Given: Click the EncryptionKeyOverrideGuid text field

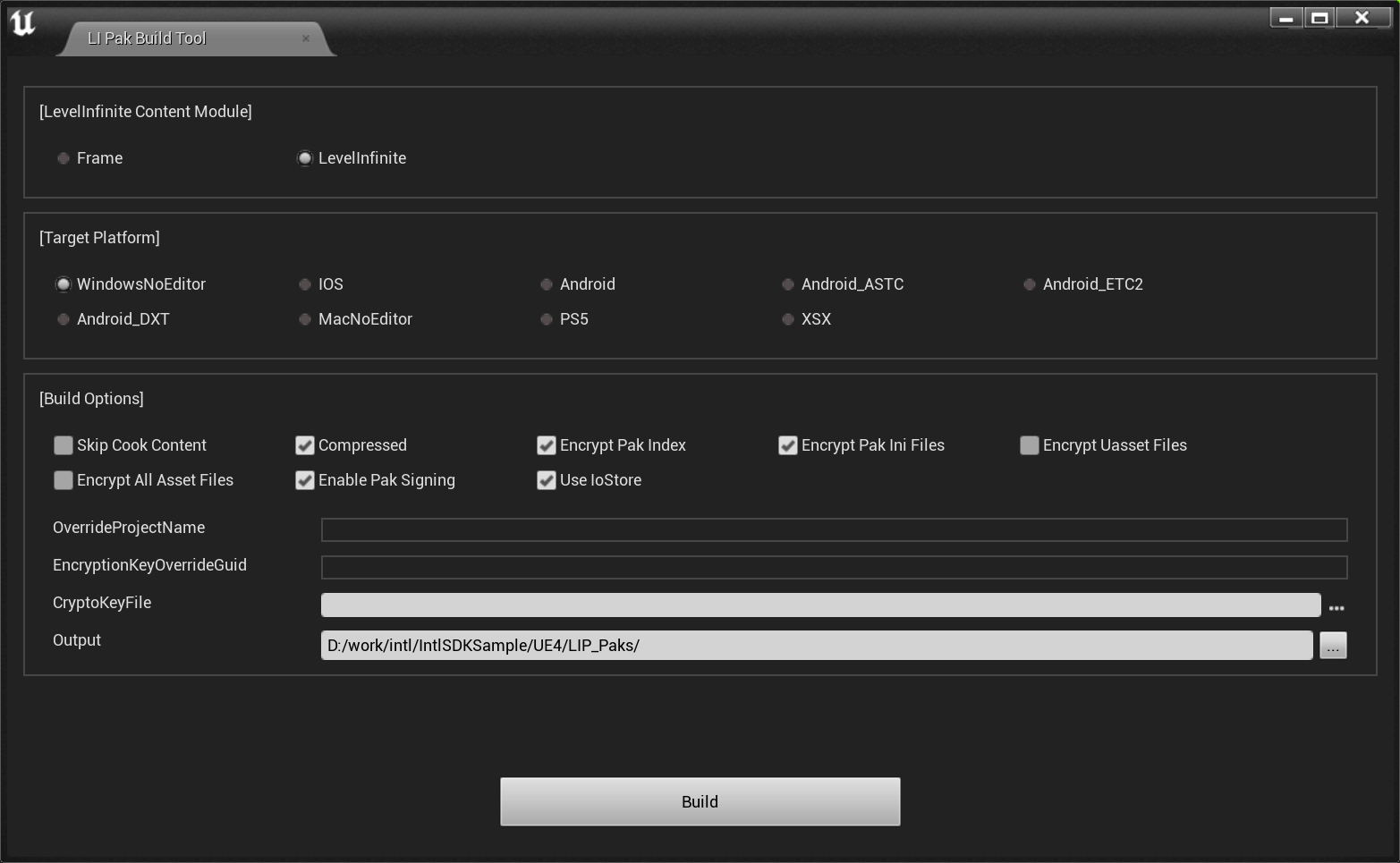Looking at the screenshot, I should pos(832,566).
